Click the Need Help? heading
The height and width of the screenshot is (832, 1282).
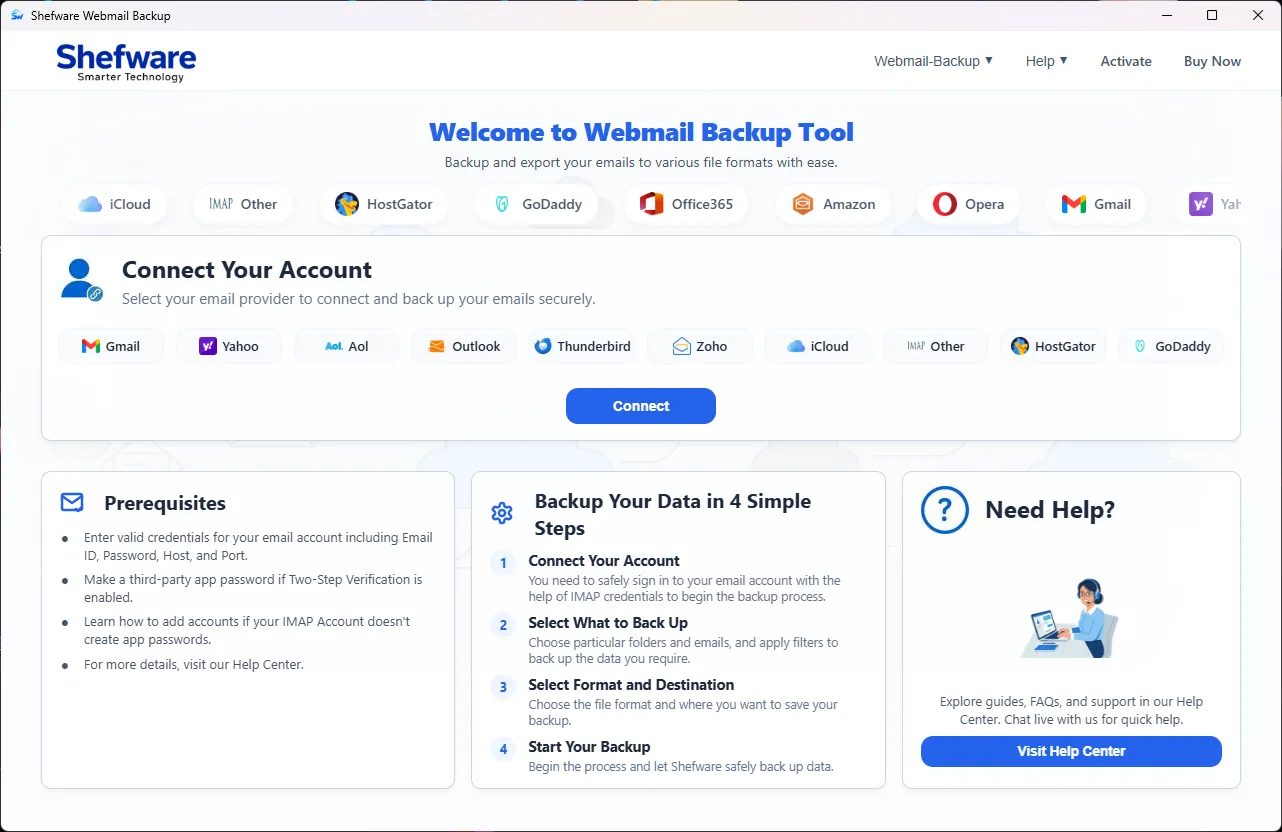pos(1050,510)
